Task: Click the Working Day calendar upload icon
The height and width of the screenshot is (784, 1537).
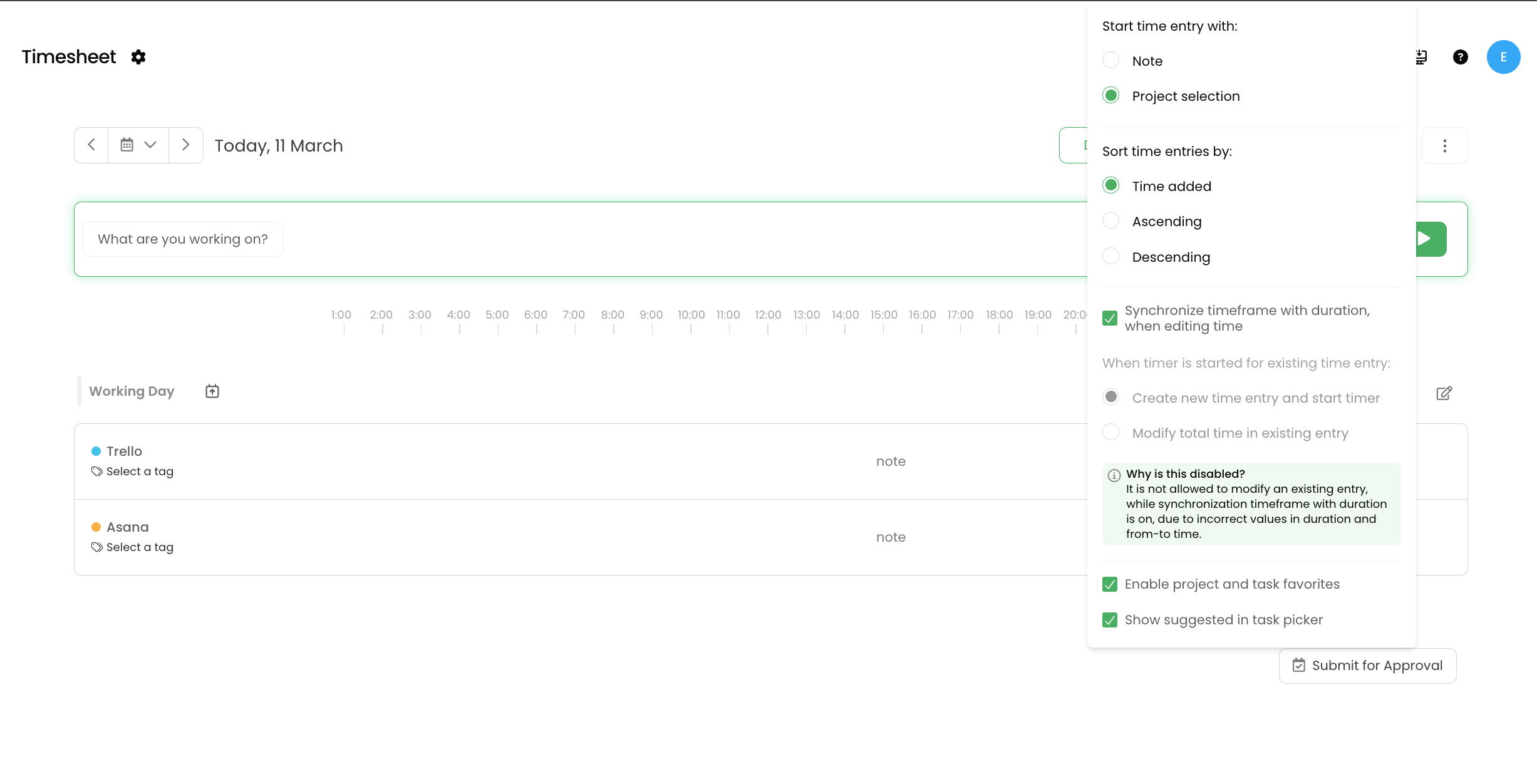Action: pyautogui.click(x=212, y=391)
